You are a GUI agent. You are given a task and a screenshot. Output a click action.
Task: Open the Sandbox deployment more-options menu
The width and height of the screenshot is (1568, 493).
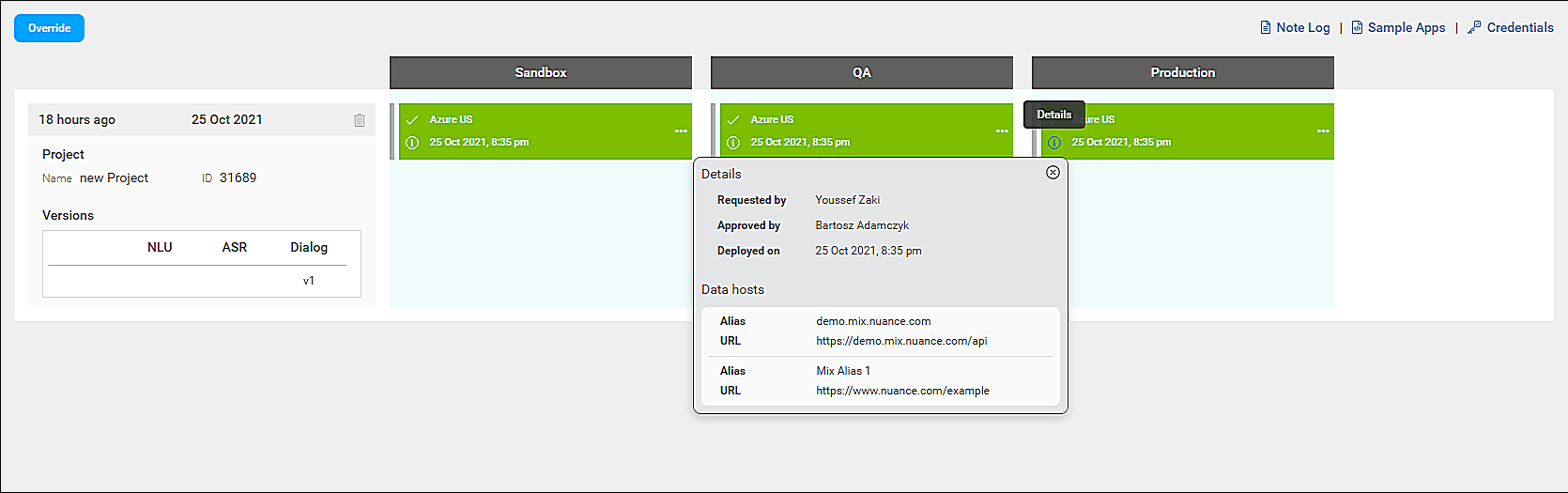pos(681,131)
